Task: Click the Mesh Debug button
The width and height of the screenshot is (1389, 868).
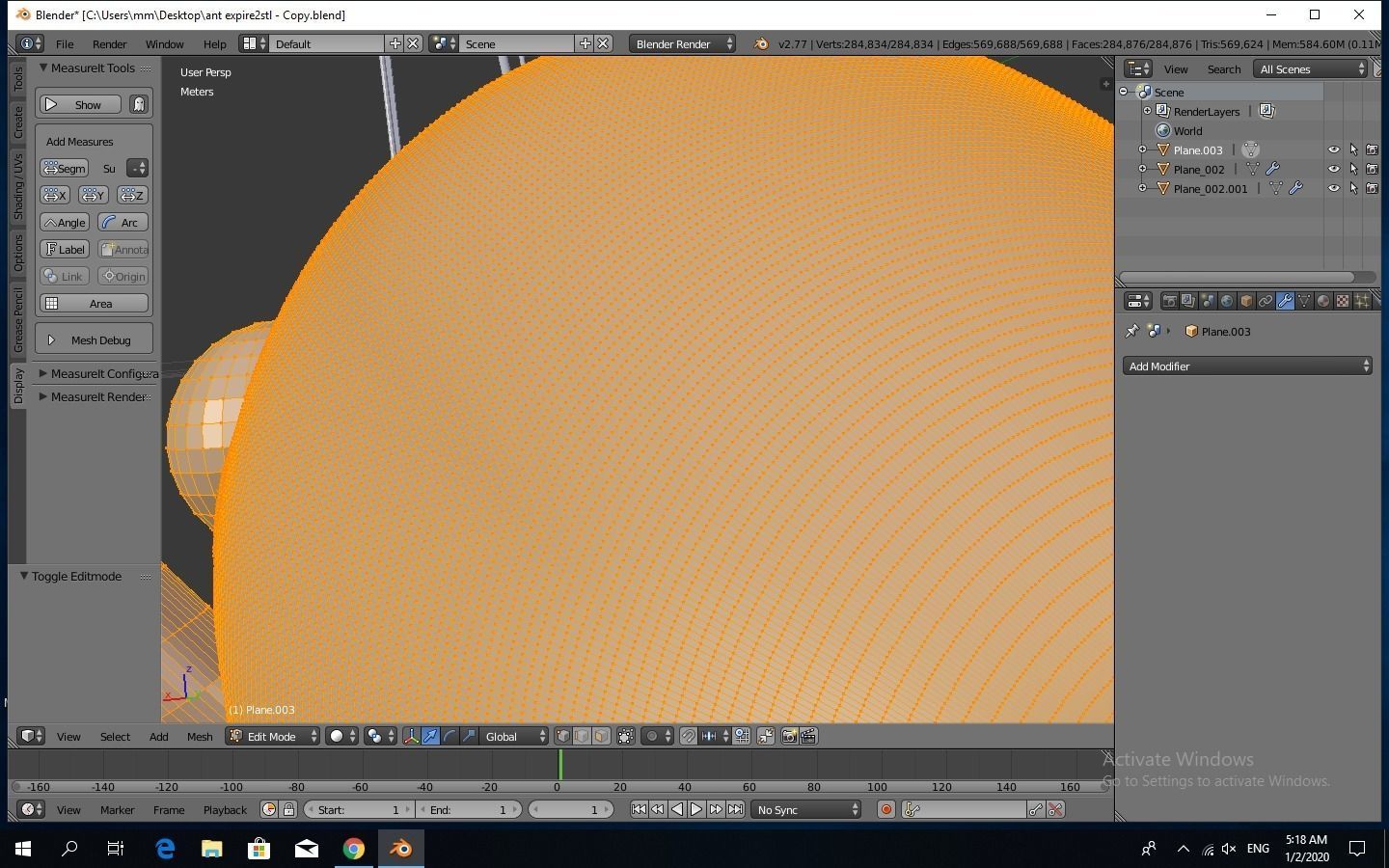Action: tap(95, 339)
